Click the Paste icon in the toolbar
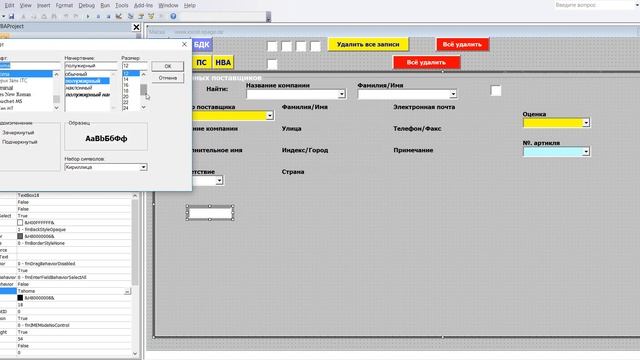Viewport: 640px width, 360px height. [x=44, y=16]
